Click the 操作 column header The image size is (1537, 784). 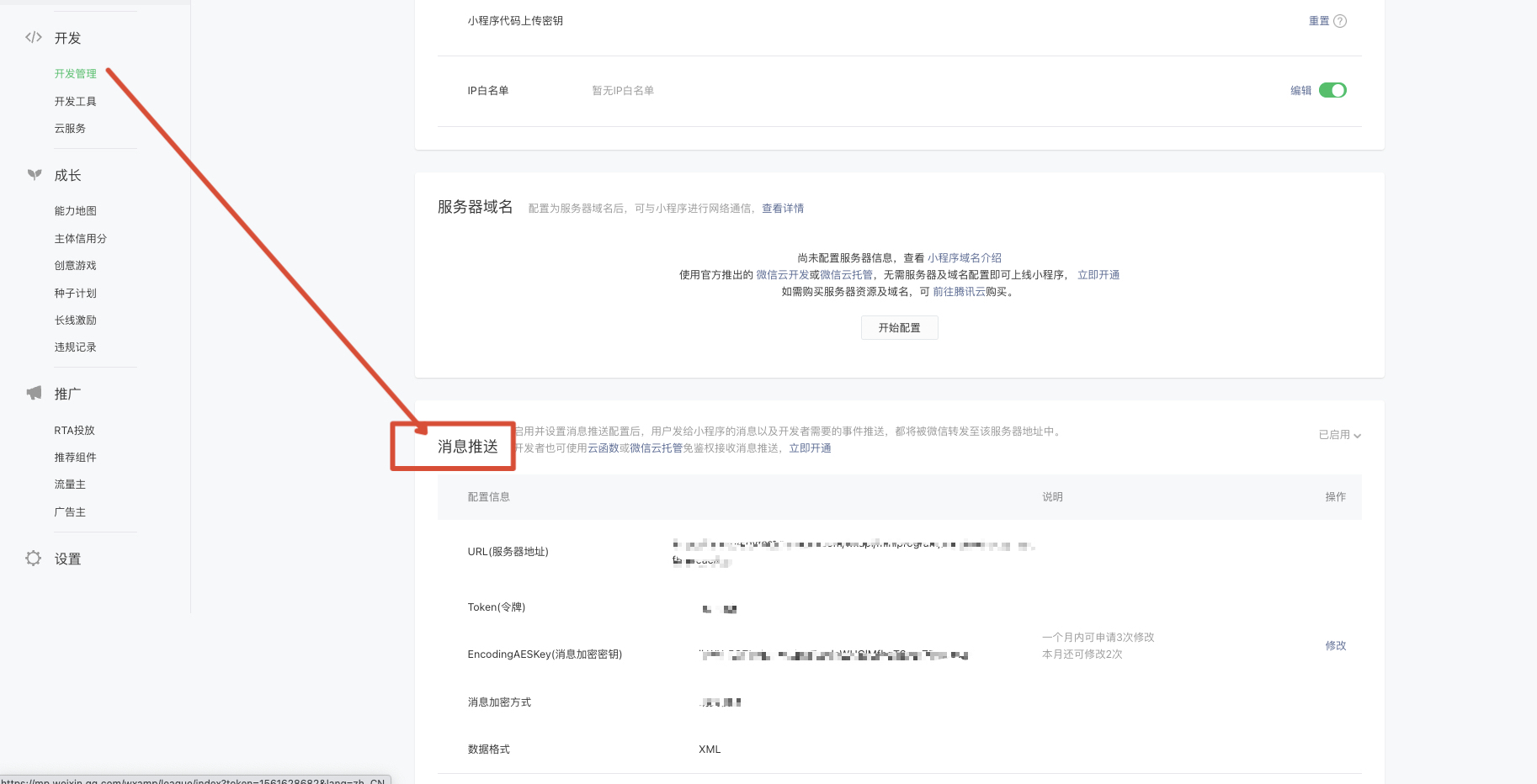click(1336, 497)
